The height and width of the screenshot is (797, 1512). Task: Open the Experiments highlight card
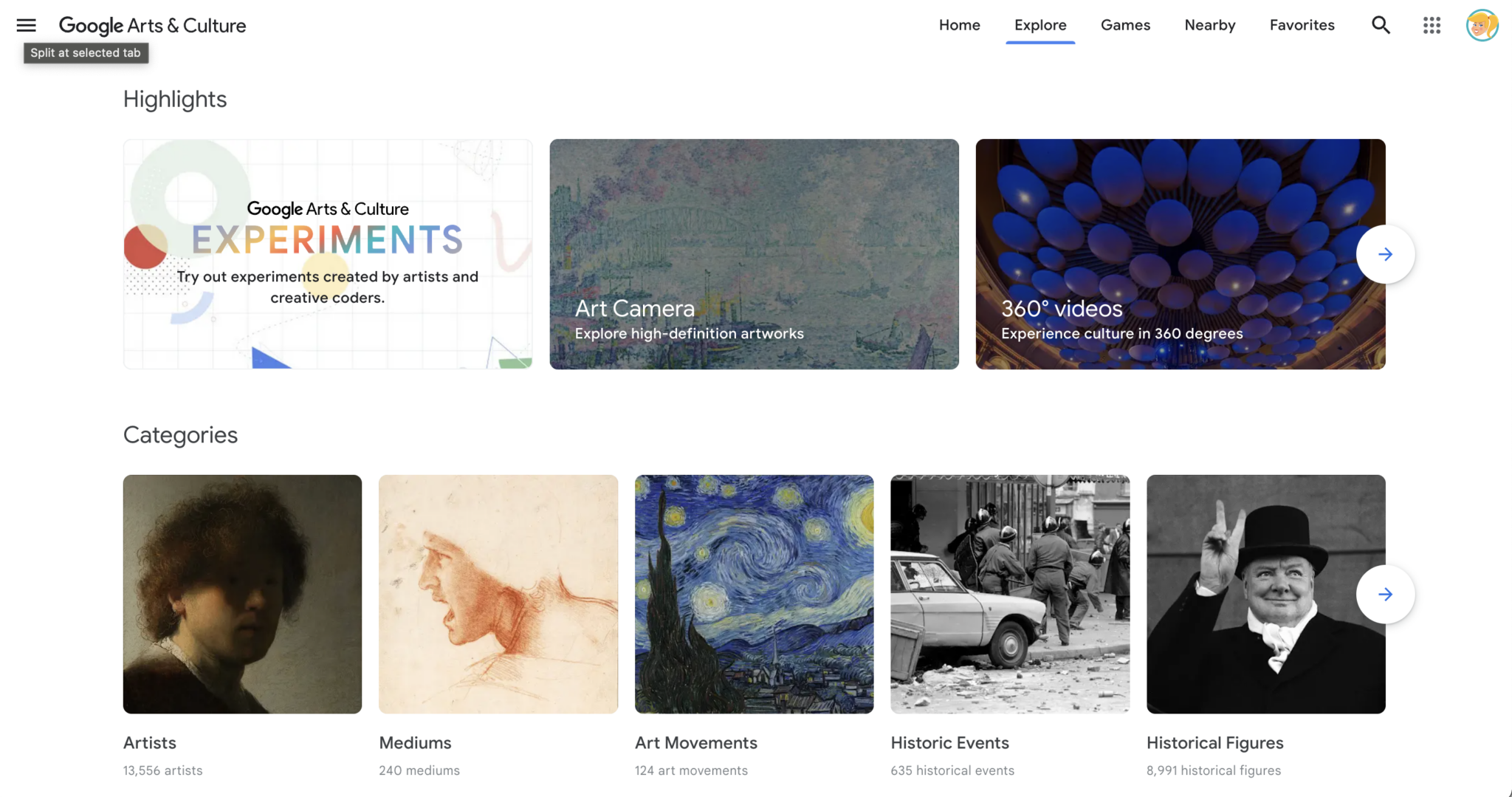(x=328, y=254)
